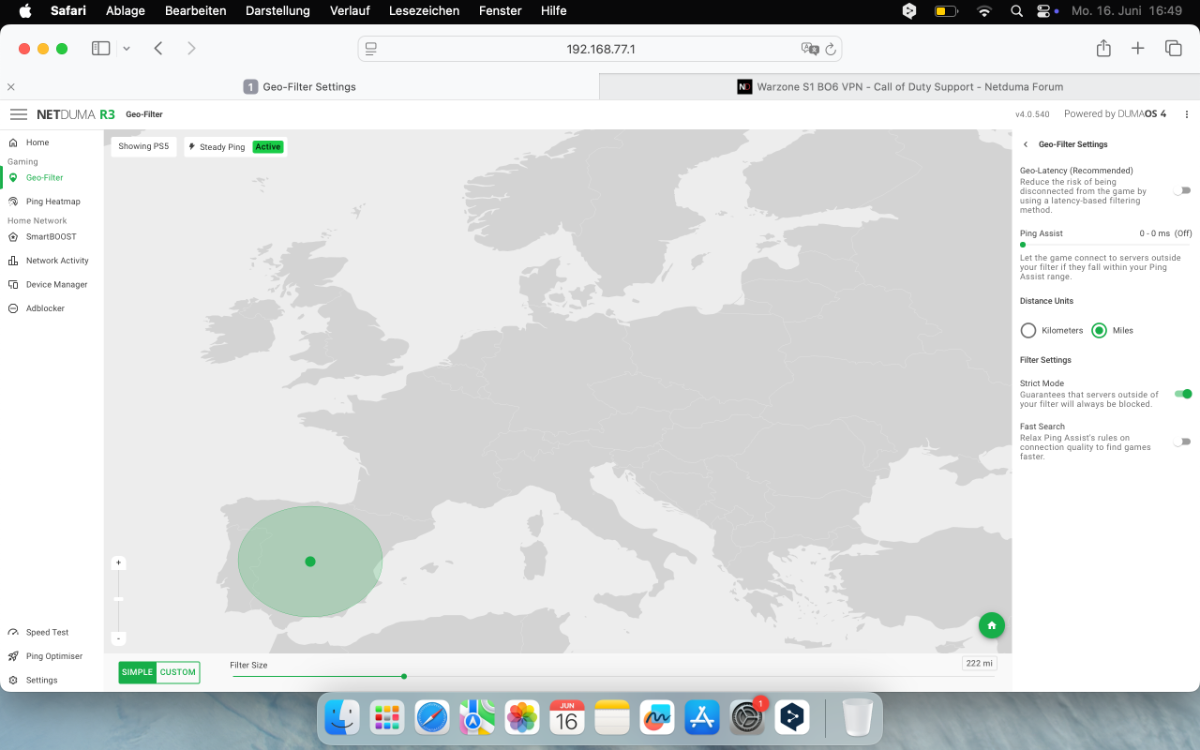The image size is (1200, 750).
Task: Toggle Geo-Latency switch
Action: click(1183, 190)
